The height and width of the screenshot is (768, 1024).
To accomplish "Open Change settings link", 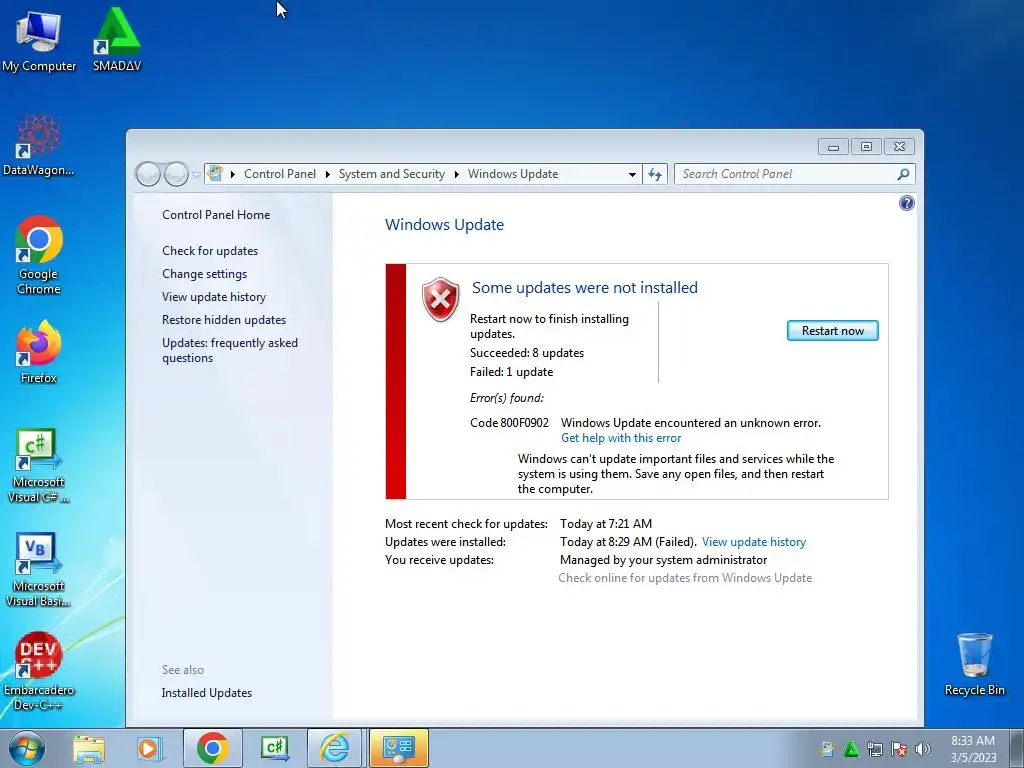I will [x=204, y=274].
